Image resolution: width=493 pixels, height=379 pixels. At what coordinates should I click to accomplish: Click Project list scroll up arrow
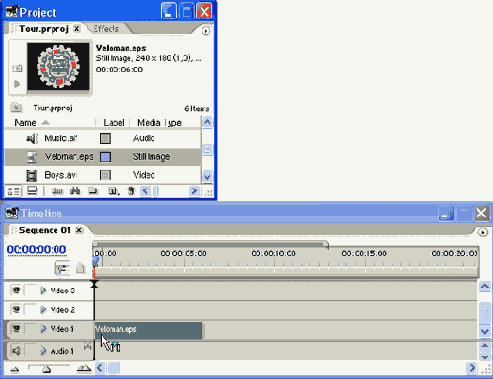[x=207, y=122]
